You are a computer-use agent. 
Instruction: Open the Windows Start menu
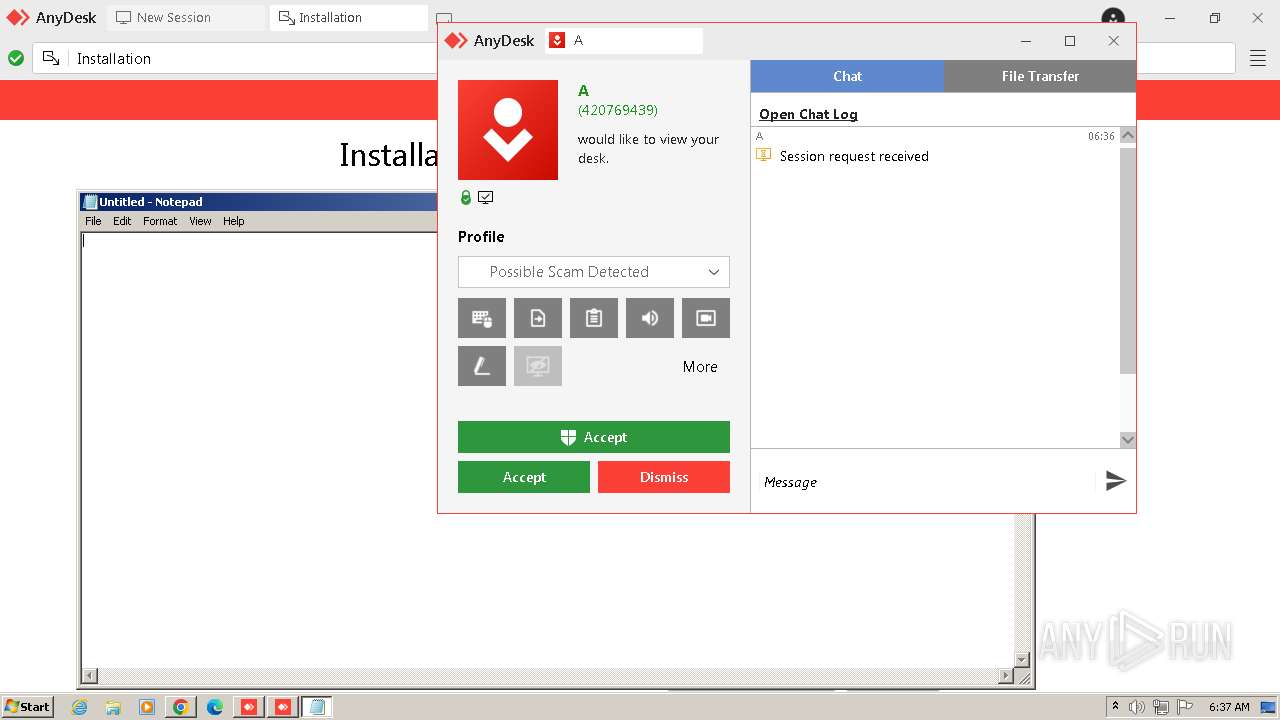click(x=27, y=706)
